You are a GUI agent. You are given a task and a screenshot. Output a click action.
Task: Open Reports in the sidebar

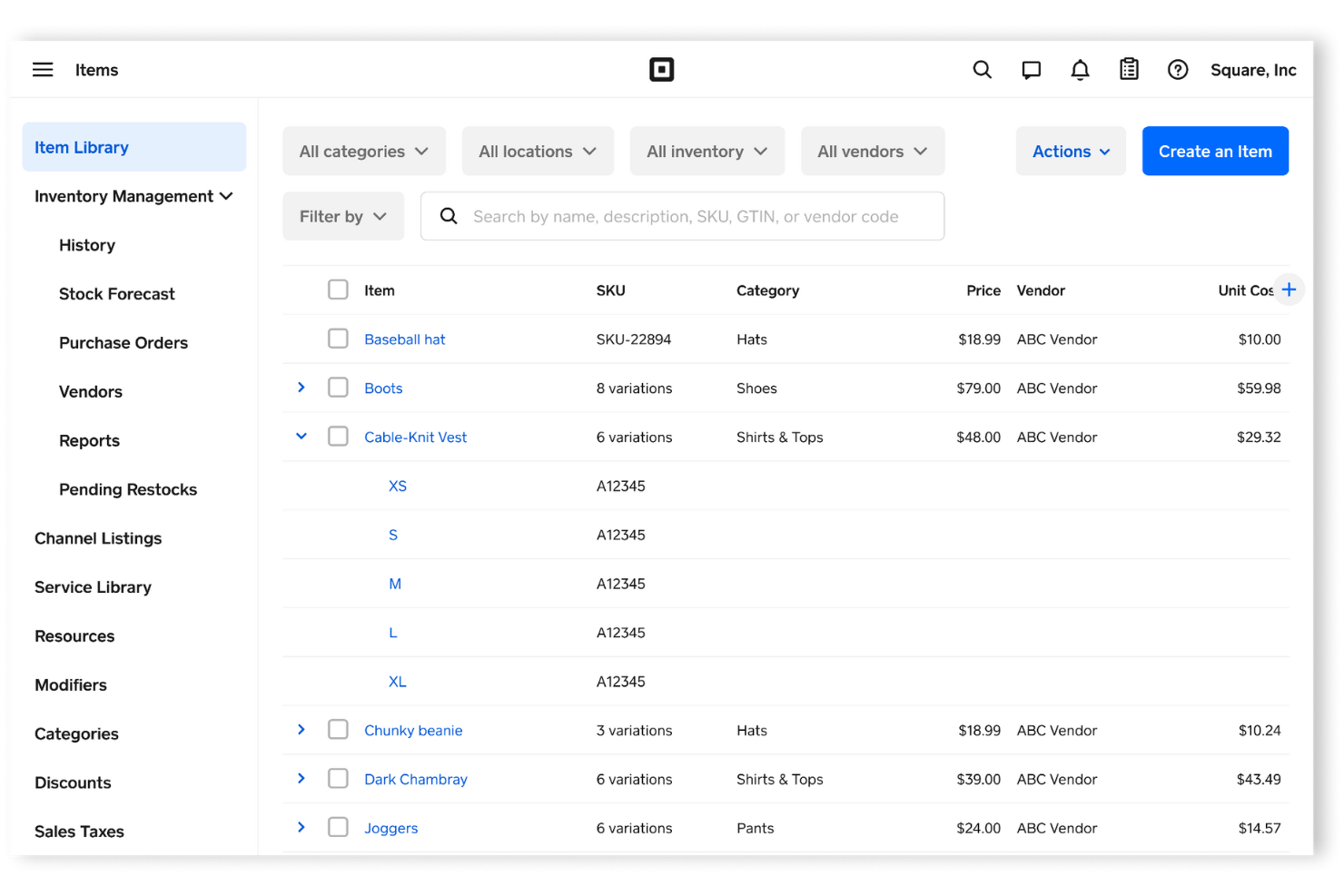pos(89,441)
